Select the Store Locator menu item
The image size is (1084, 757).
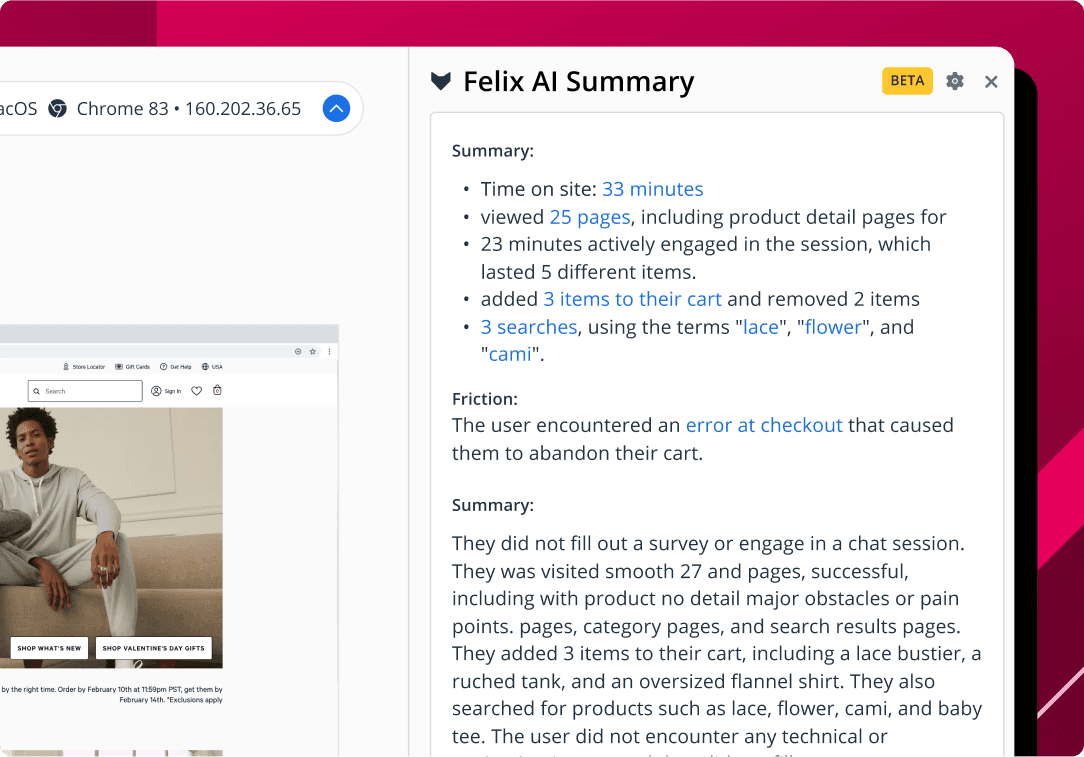[84, 367]
